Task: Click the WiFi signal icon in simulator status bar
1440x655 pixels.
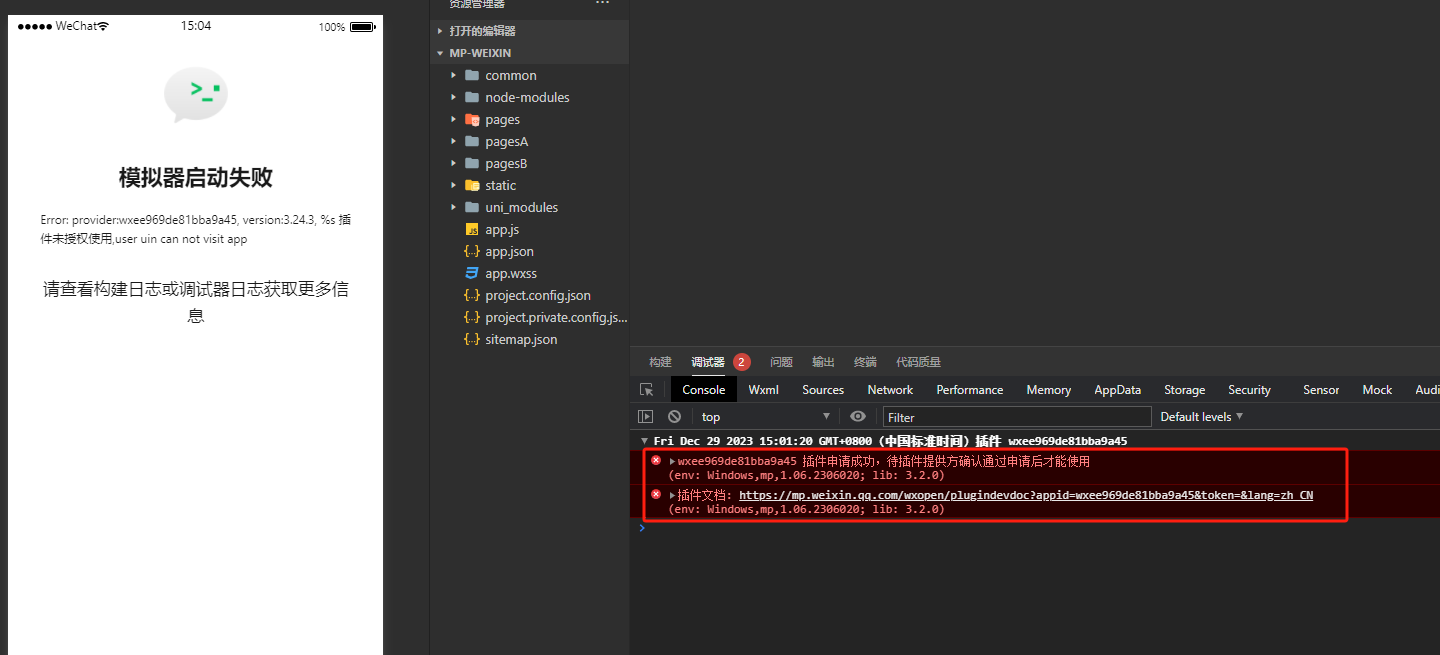Action: pyautogui.click(x=104, y=26)
